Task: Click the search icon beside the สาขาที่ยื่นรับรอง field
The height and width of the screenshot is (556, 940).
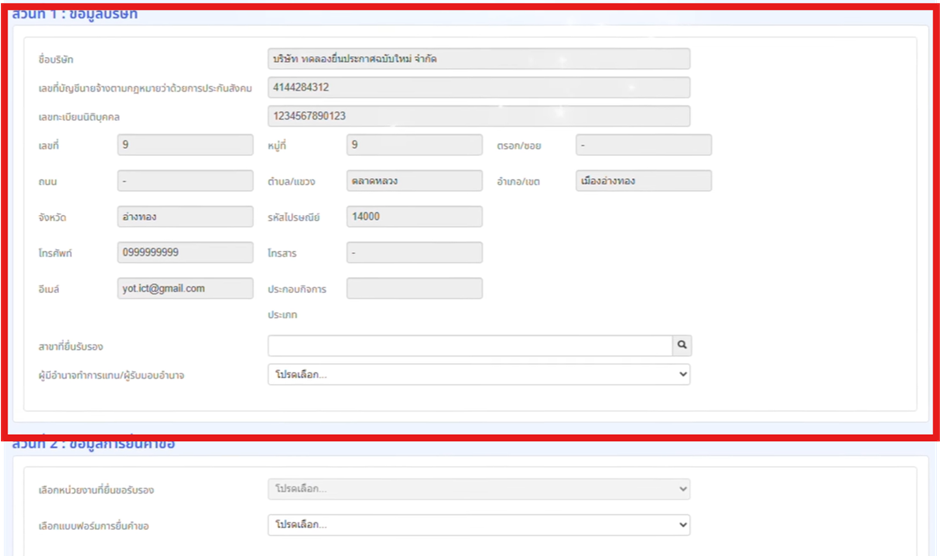Action: [x=682, y=345]
